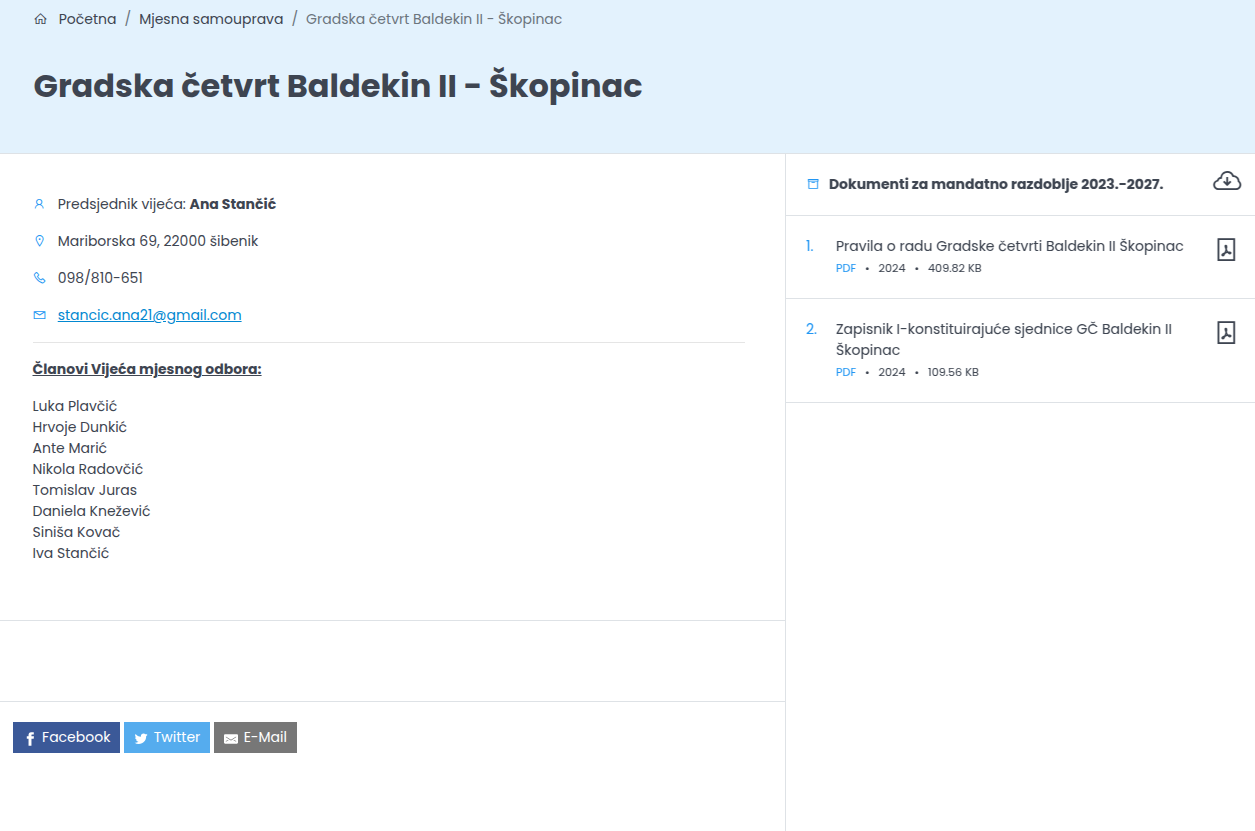Open the Zapisnik I-konstituirajuće sjednice document link
This screenshot has width=1255, height=831.
1004,339
